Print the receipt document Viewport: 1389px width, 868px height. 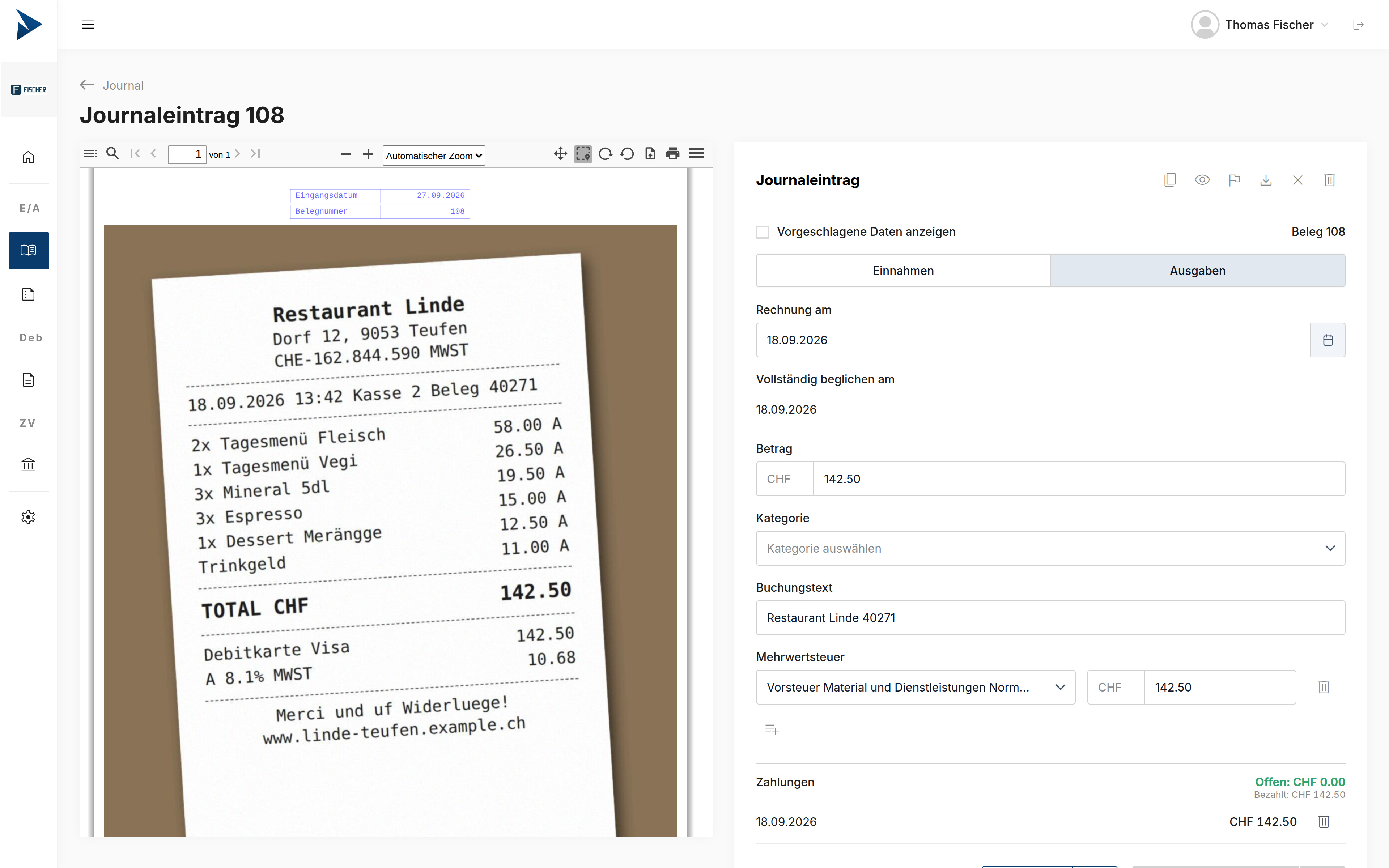click(673, 154)
